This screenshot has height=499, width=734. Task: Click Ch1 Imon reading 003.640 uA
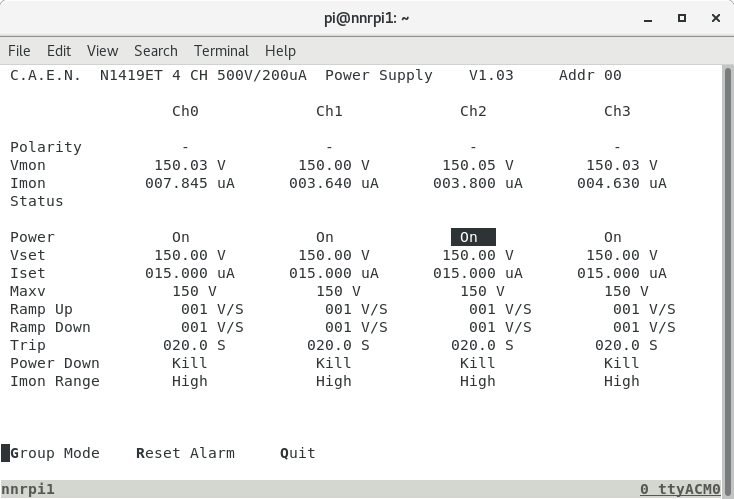pyautogui.click(x=334, y=183)
